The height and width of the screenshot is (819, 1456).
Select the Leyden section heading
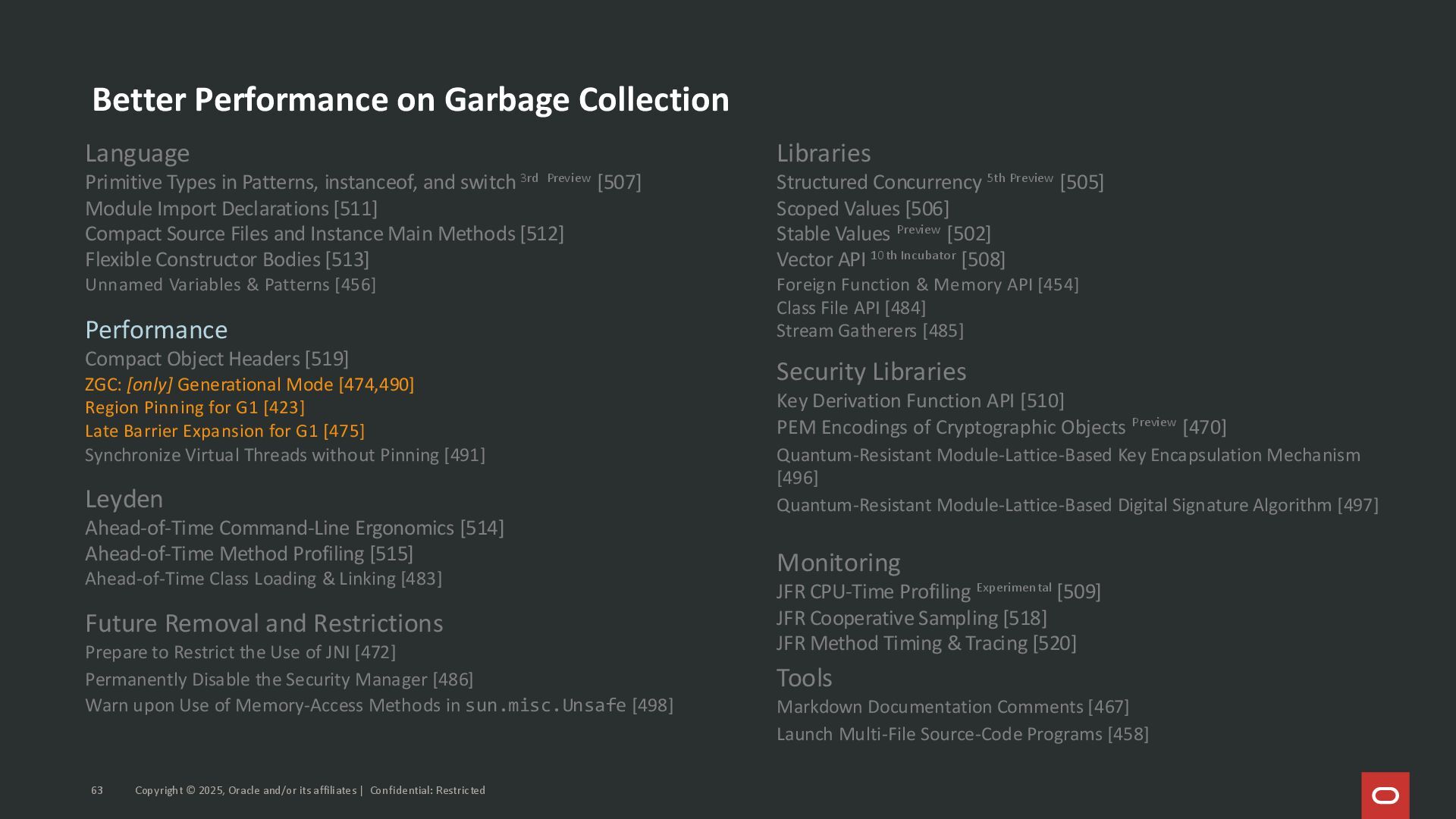[x=124, y=499]
